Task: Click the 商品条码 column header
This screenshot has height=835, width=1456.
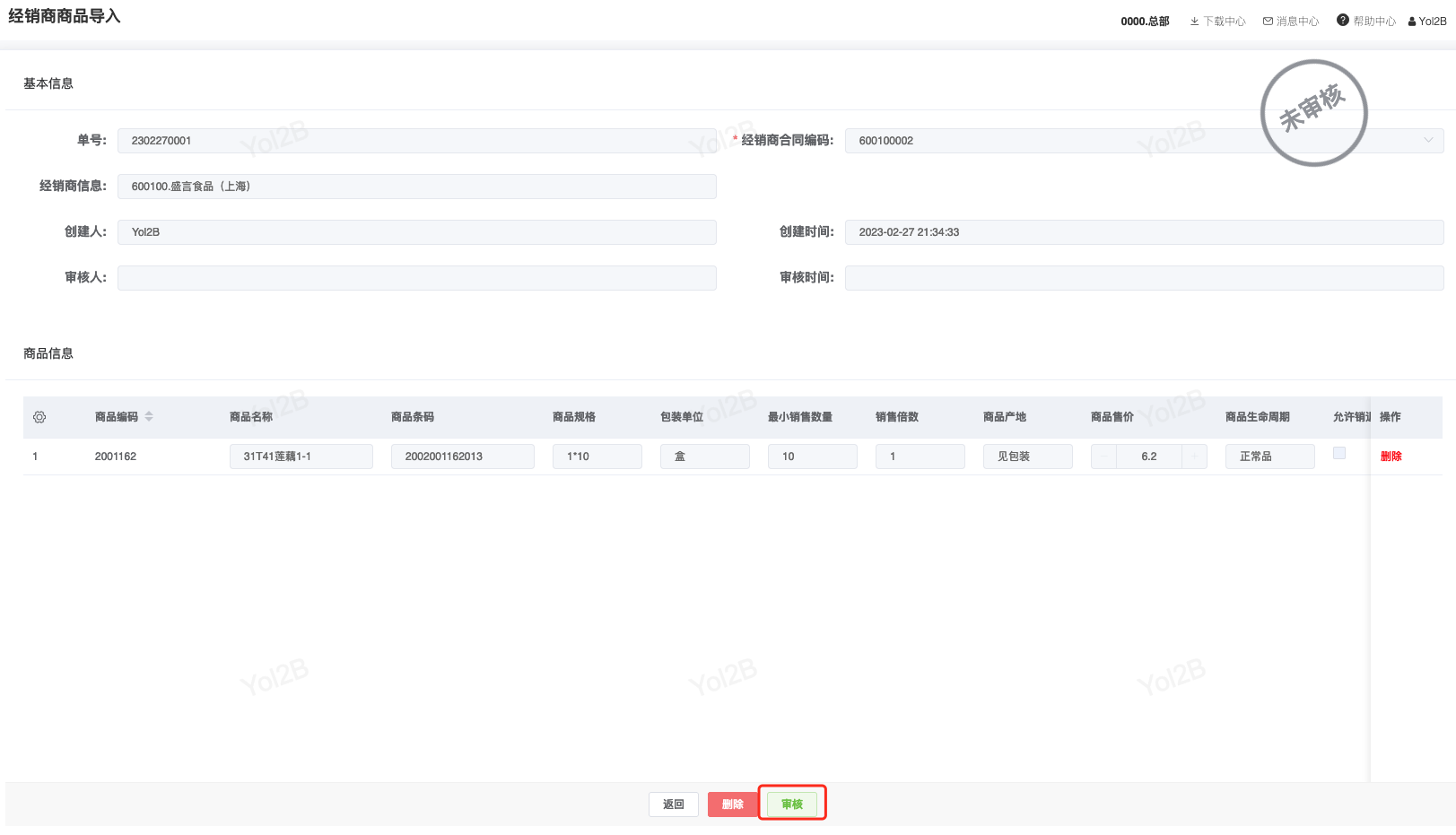Action: tap(413, 417)
